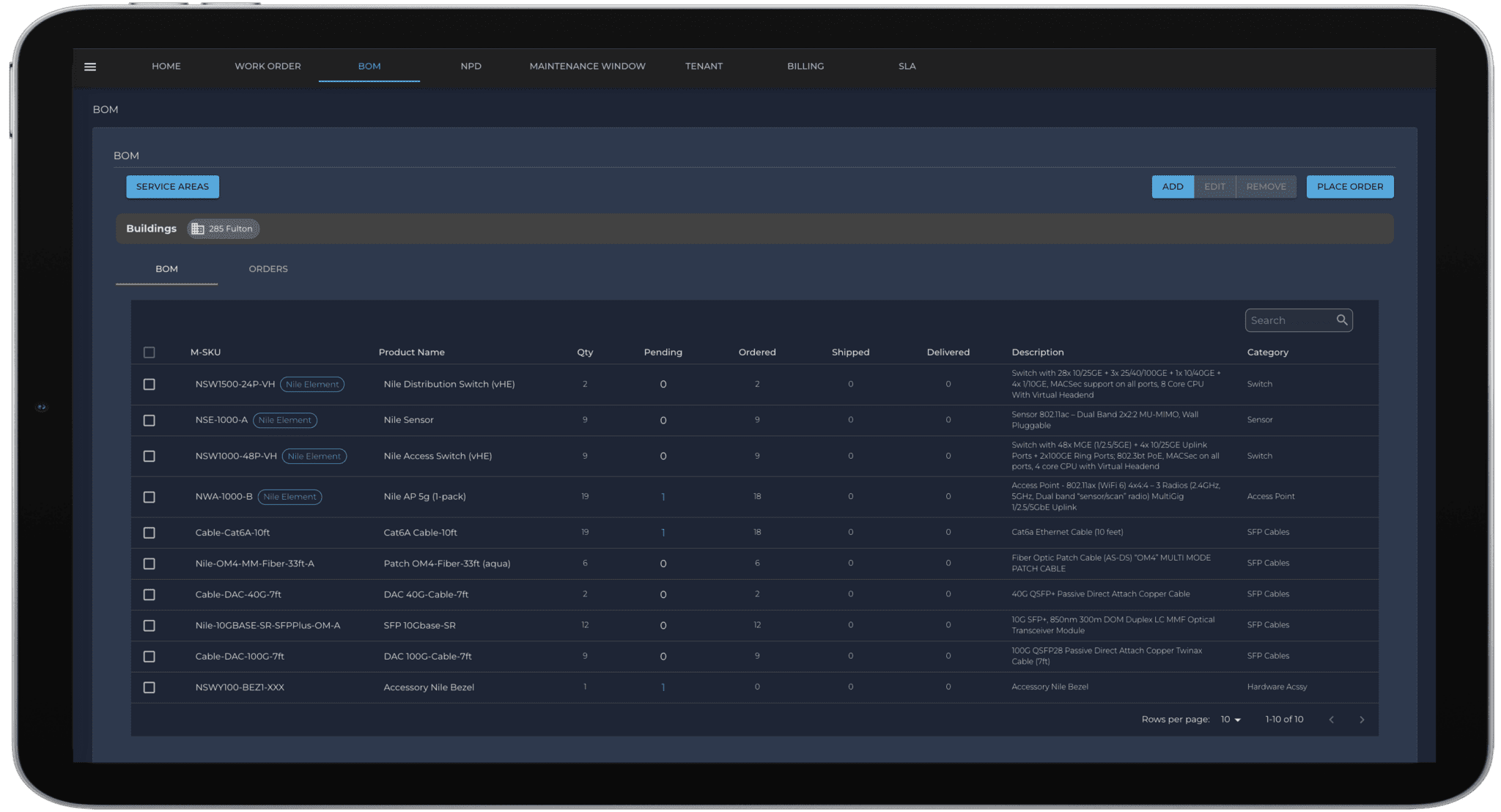Check the NSW1000-48P-VH row checkbox

pyautogui.click(x=150, y=456)
